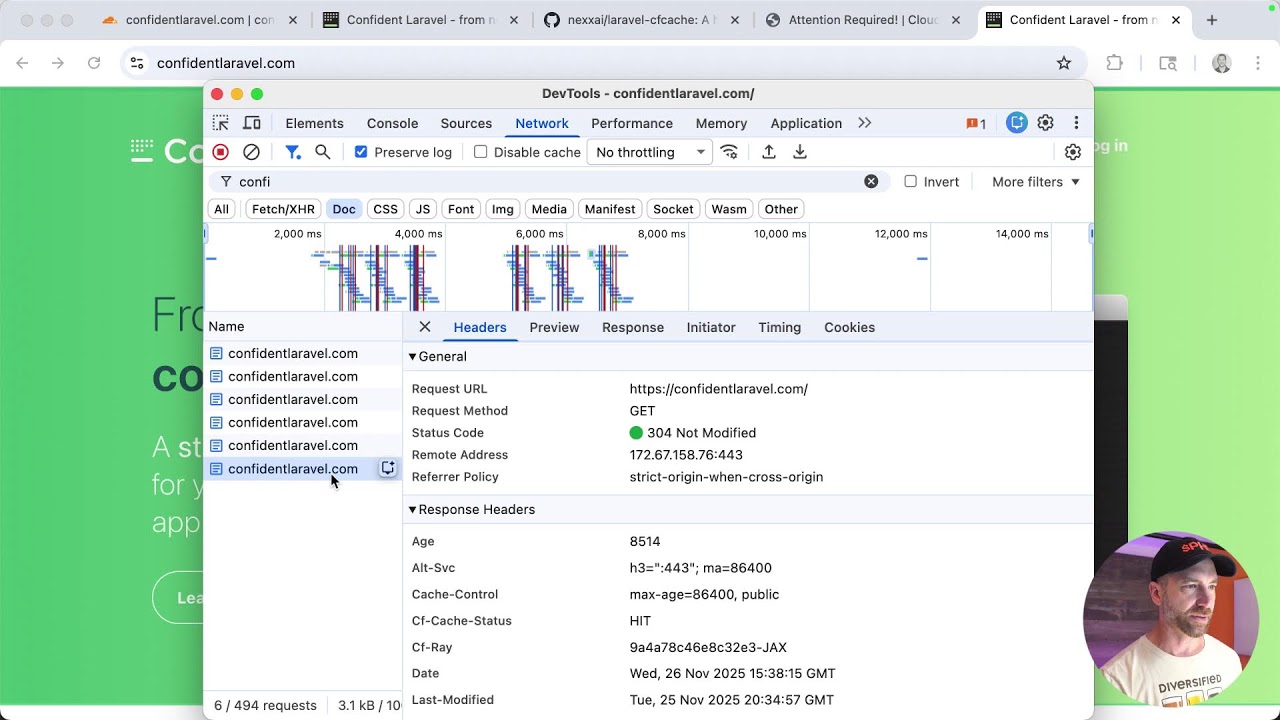Screen dimensions: 1280x720
Task: Open the network search magnifier
Action: (x=322, y=152)
